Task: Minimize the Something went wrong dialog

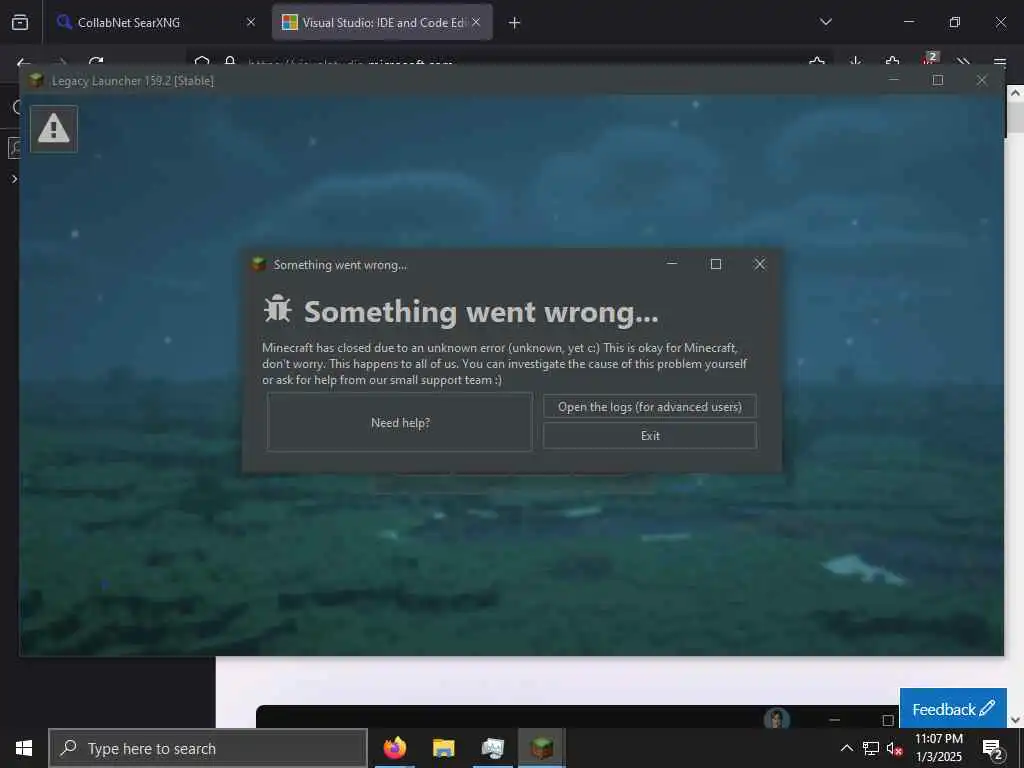Action: coord(672,264)
